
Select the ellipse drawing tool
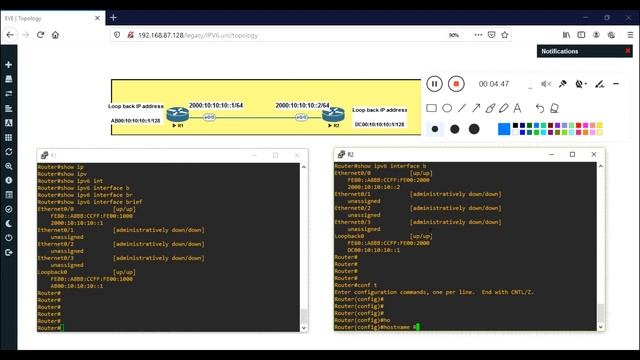point(447,108)
